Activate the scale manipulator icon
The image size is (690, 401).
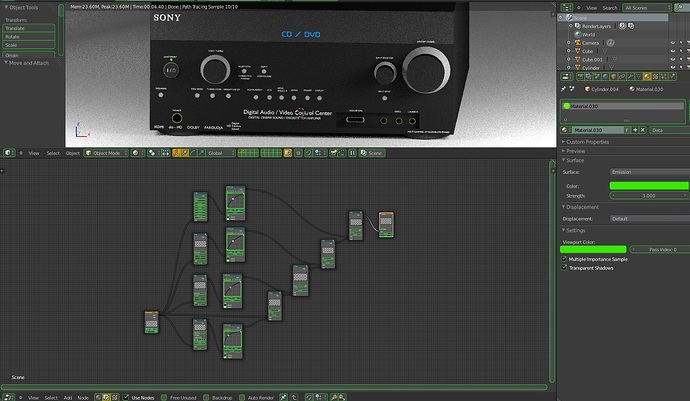point(201,153)
